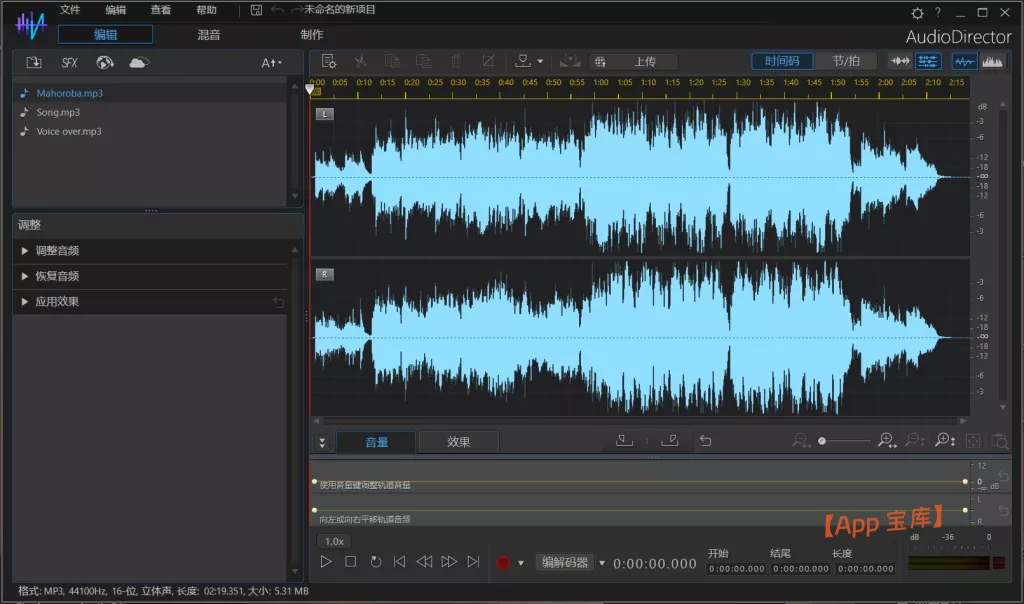Select the 节/拍 beat time display

(846, 61)
